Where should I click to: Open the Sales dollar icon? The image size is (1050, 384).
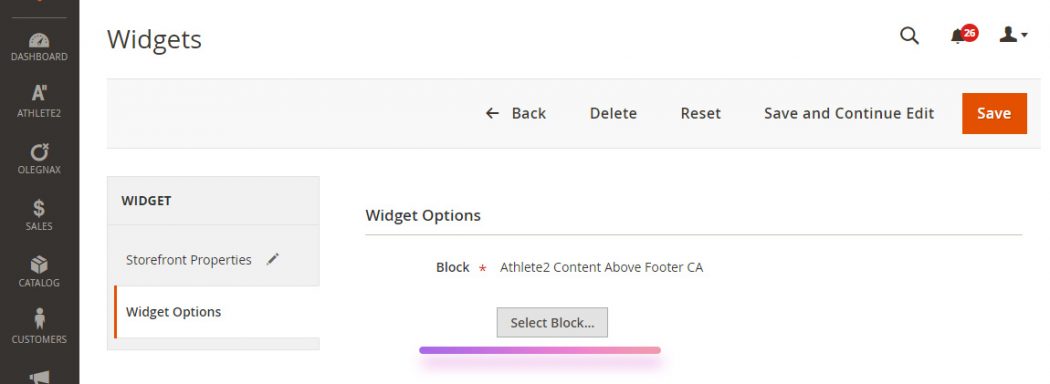click(39, 208)
